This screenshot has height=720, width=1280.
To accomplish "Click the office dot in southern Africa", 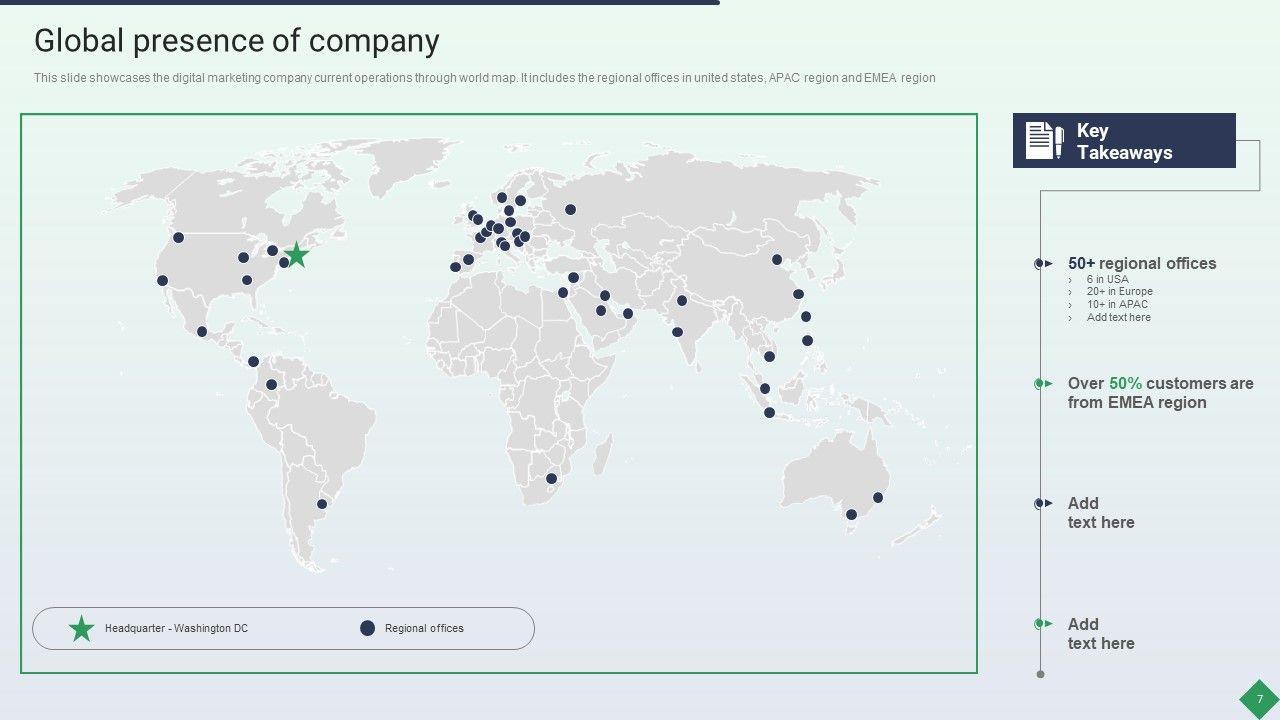I will [551, 479].
